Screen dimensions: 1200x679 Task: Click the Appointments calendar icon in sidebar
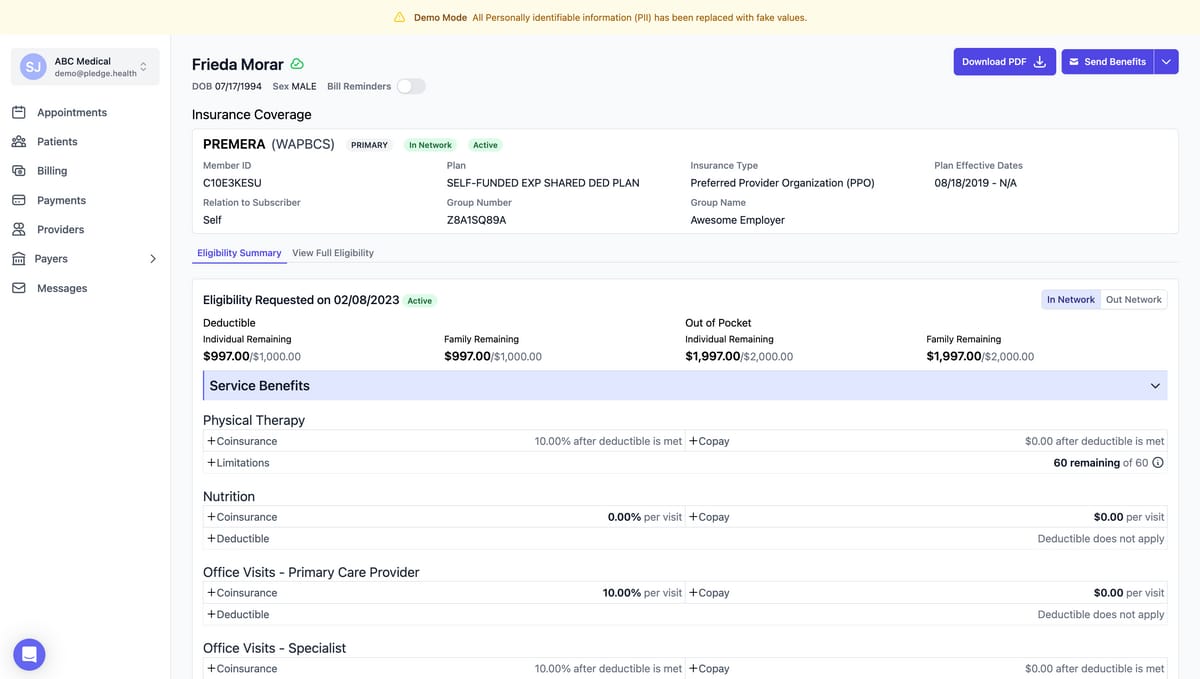tap(19, 113)
